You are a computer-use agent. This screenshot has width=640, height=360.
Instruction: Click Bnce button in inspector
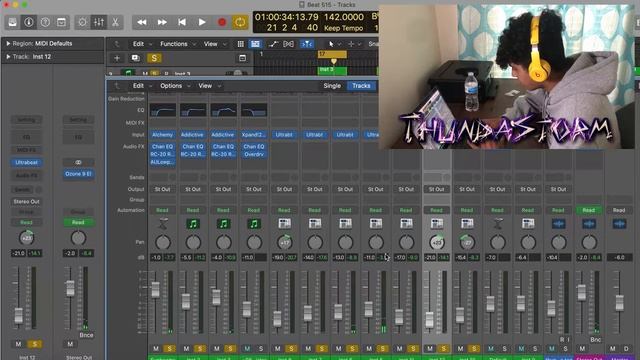click(x=86, y=335)
